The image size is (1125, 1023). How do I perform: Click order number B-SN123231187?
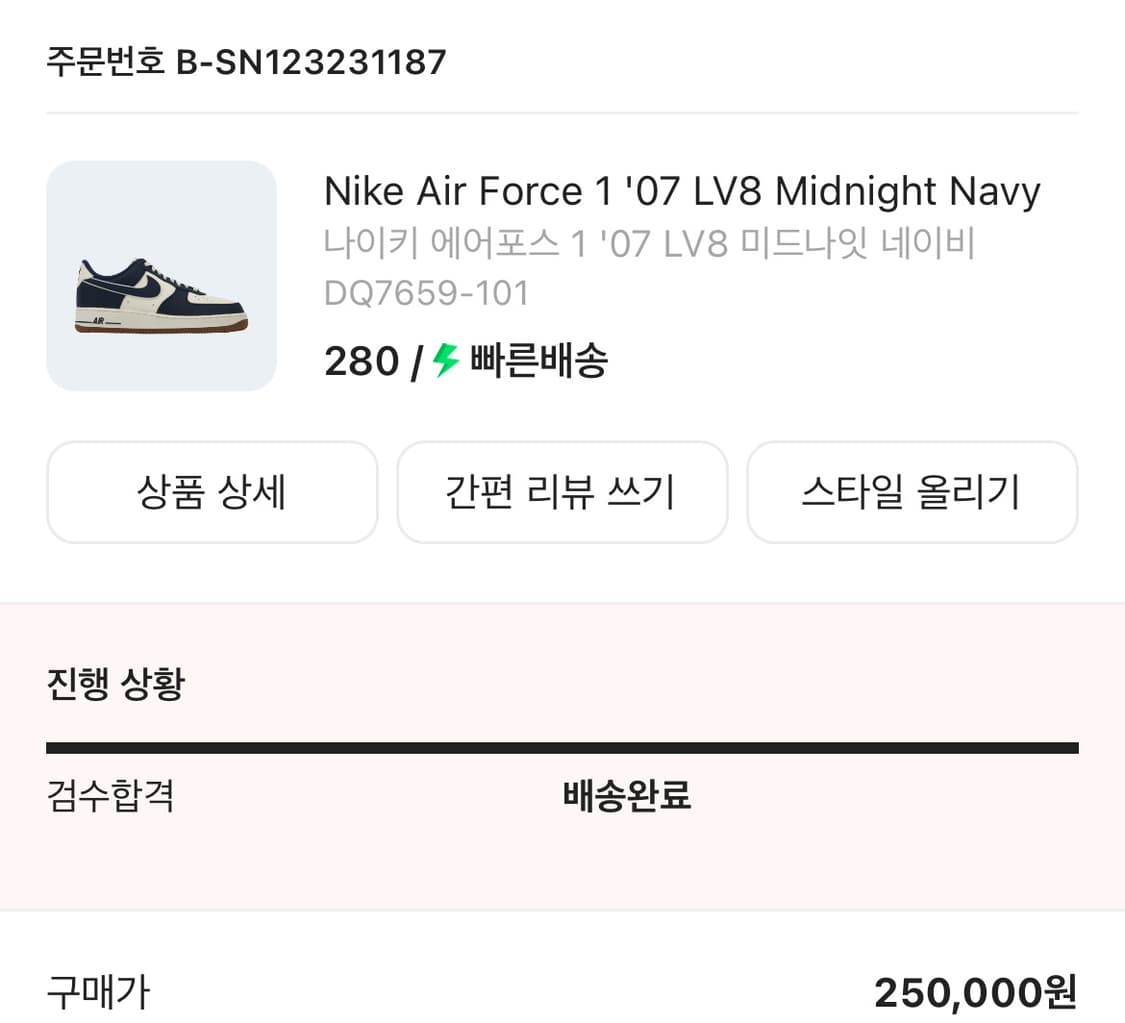[245, 62]
